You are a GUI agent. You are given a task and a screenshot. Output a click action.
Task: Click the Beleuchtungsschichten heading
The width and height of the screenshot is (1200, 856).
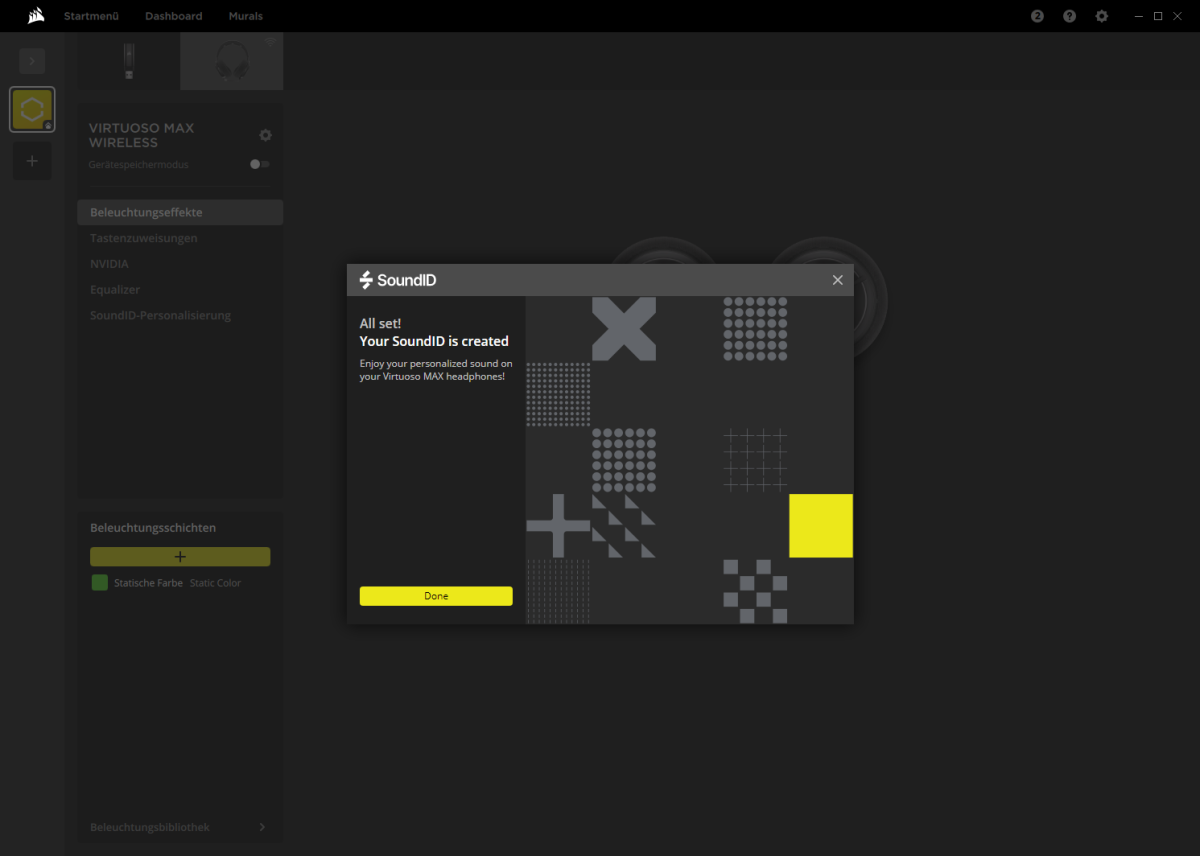(153, 528)
